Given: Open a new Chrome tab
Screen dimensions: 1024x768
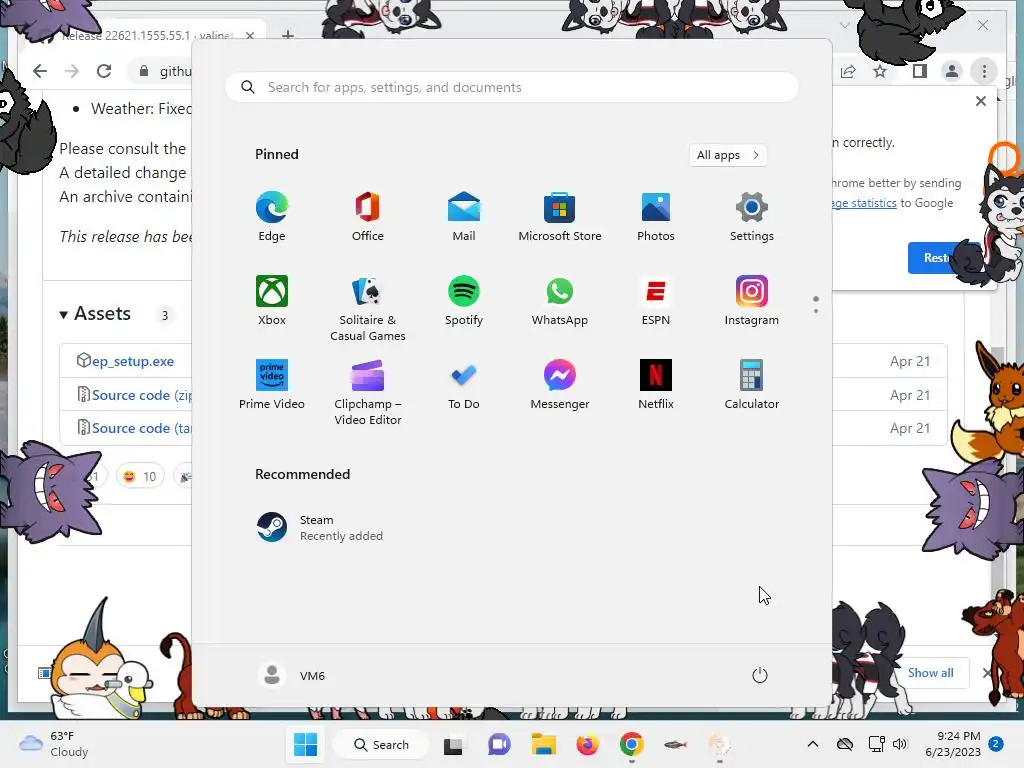Looking at the screenshot, I should coord(287,35).
